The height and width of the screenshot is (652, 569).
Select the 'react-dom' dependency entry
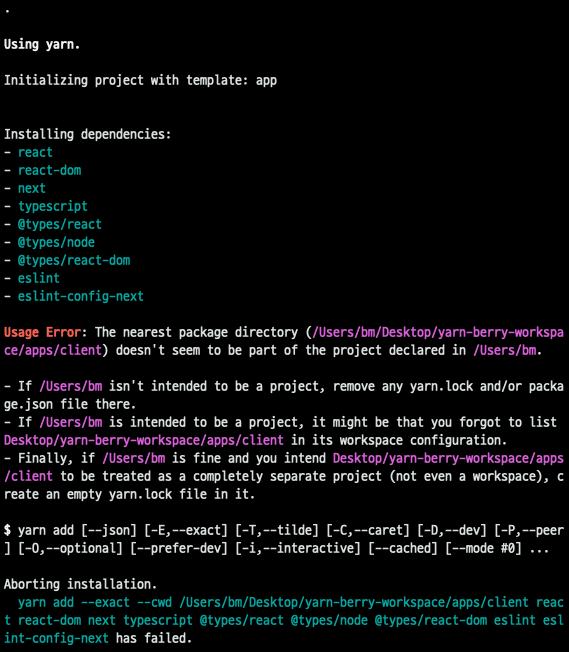[49, 170]
